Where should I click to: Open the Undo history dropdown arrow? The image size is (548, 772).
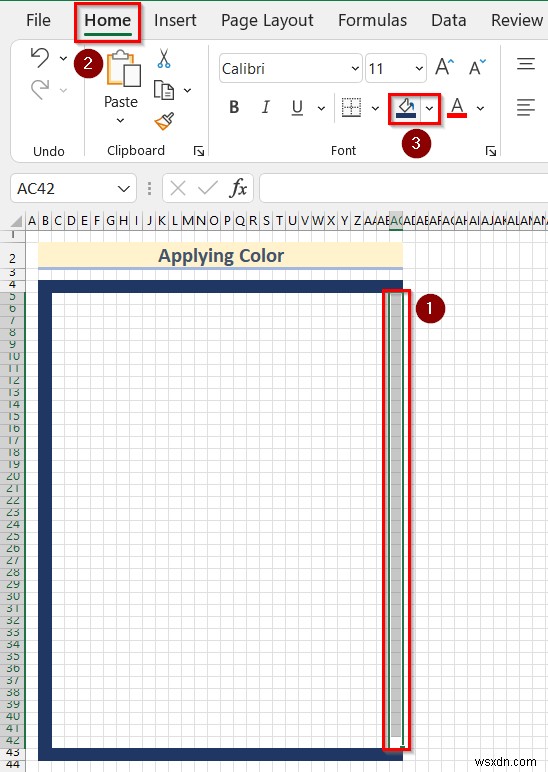click(64, 58)
